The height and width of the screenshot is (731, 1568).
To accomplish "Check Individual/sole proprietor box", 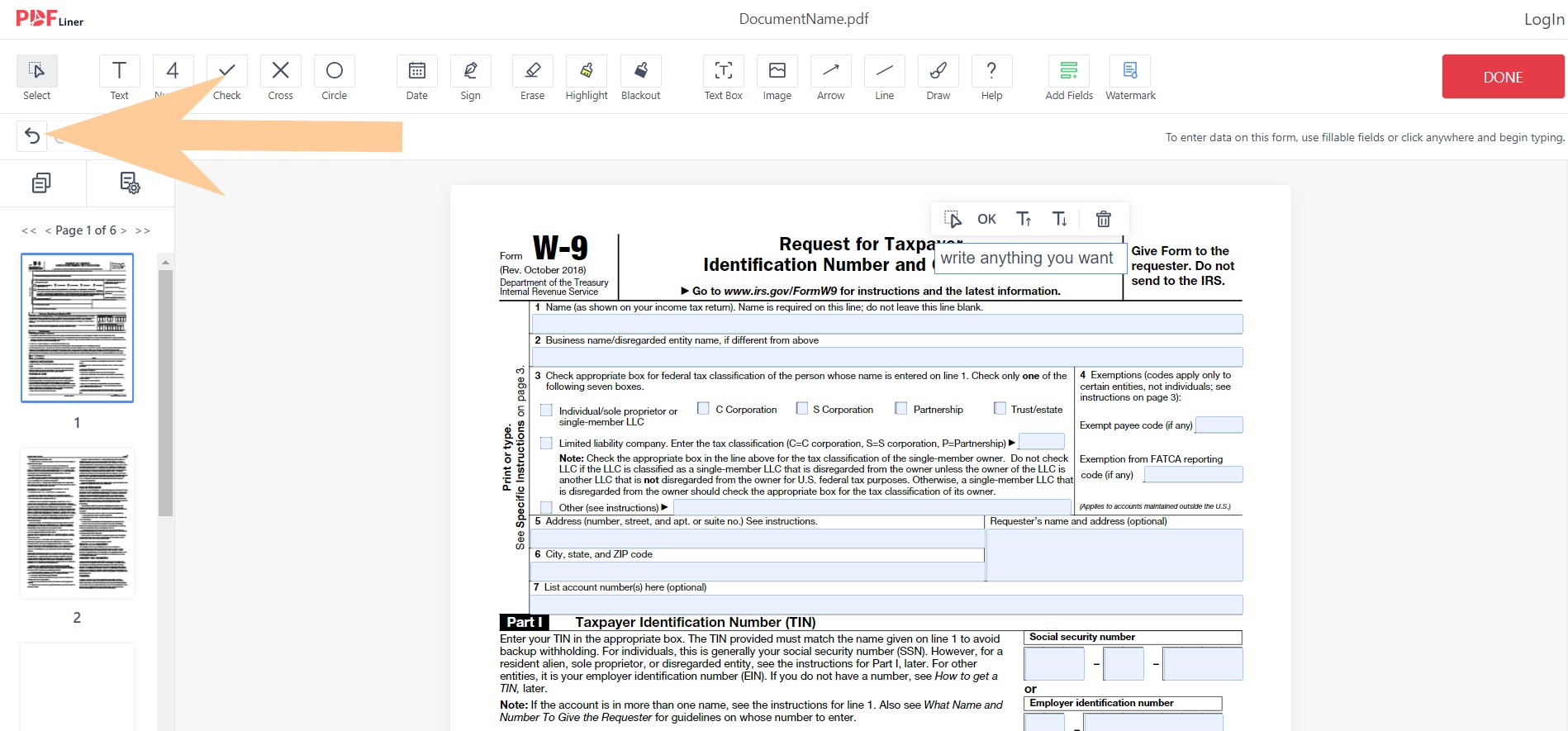I will tap(546, 410).
